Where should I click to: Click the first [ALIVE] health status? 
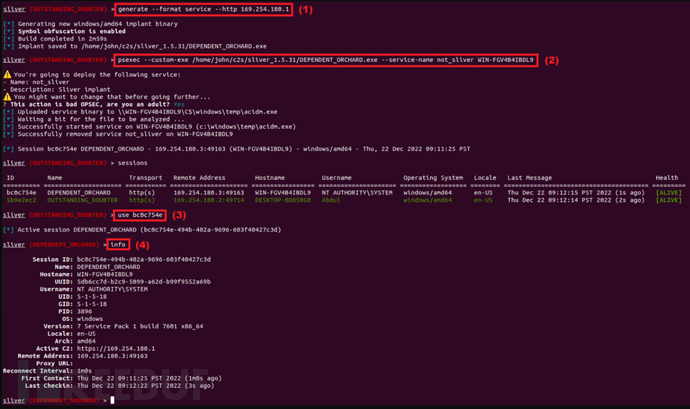(668, 193)
